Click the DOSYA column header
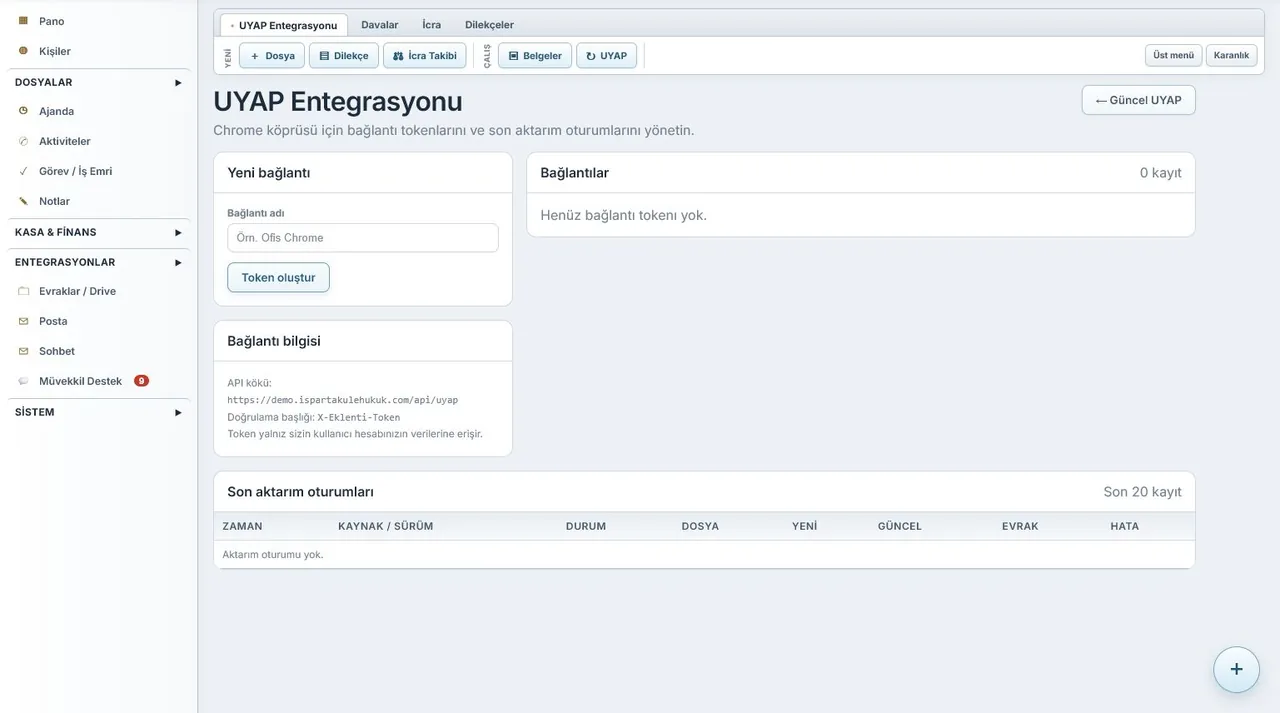Viewport: 1280px width, 713px height. (x=700, y=526)
